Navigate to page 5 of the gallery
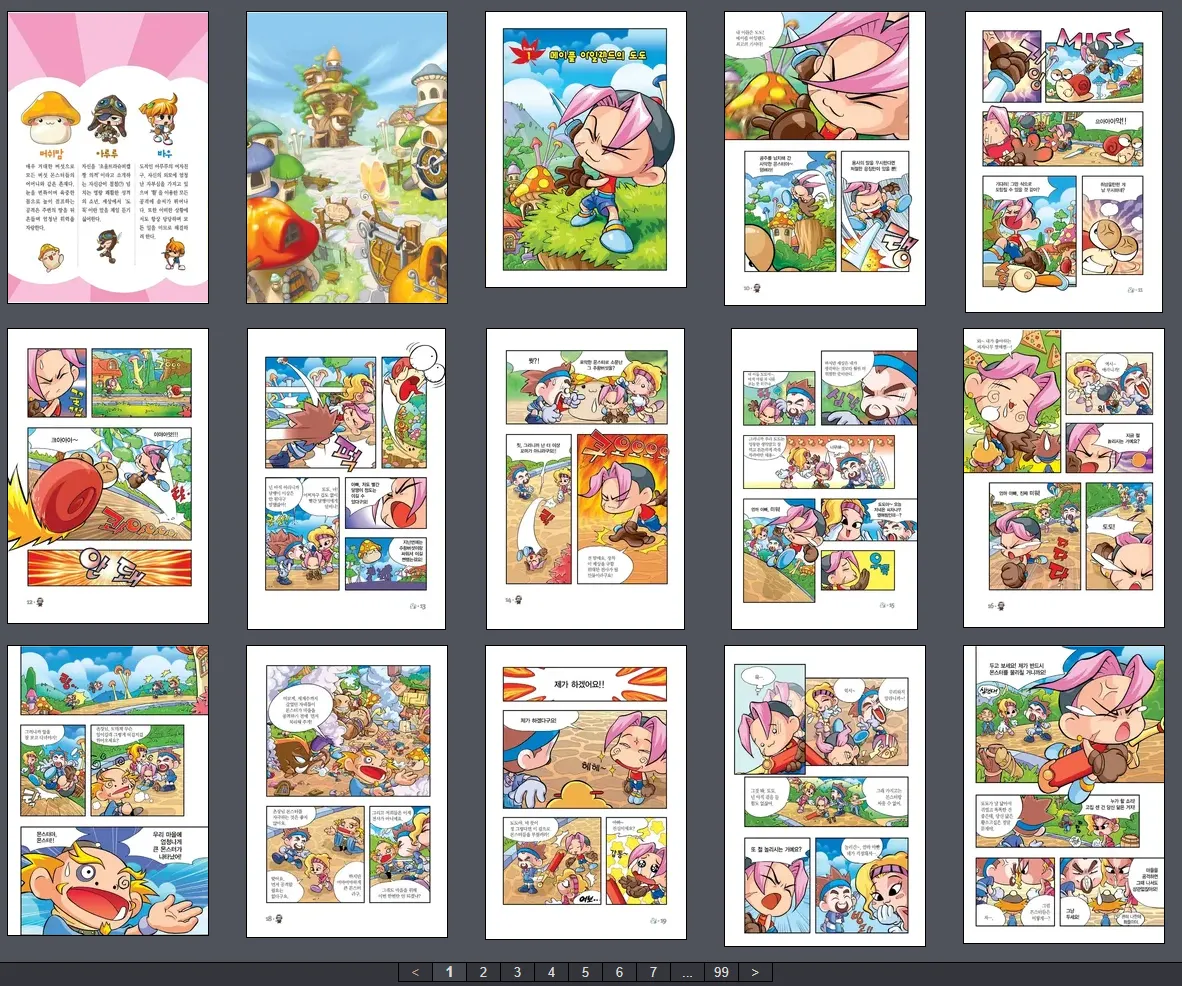The image size is (1182, 986). point(585,972)
